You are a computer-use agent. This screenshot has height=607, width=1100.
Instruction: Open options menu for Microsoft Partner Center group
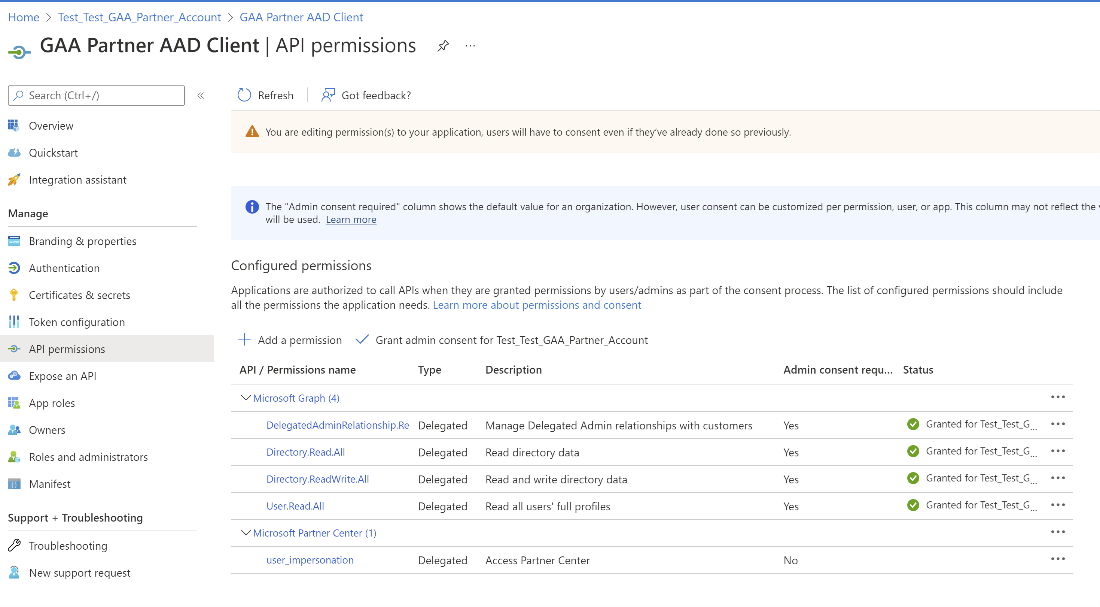(1058, 532)
